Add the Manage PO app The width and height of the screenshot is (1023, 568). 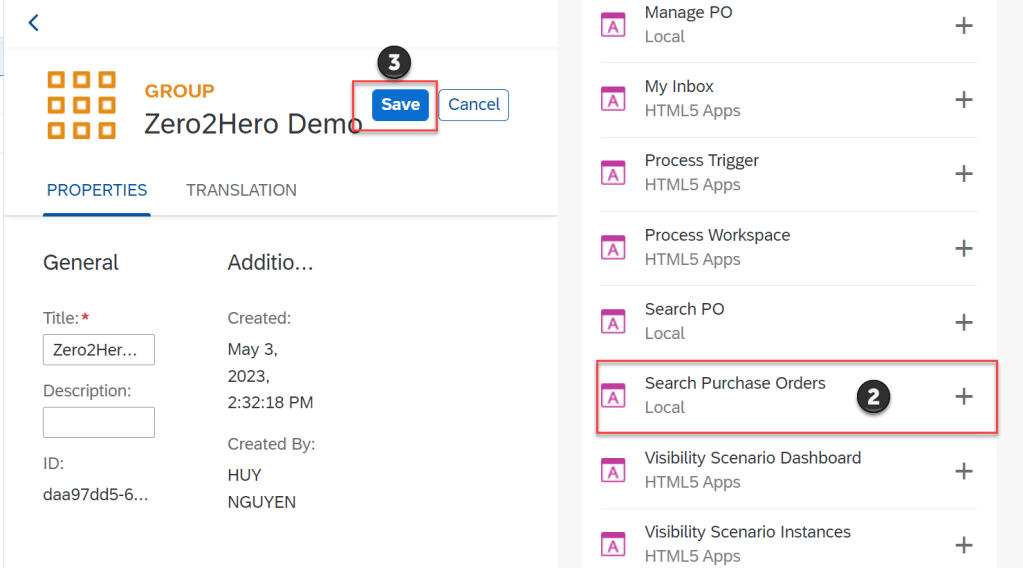[963, 25]
